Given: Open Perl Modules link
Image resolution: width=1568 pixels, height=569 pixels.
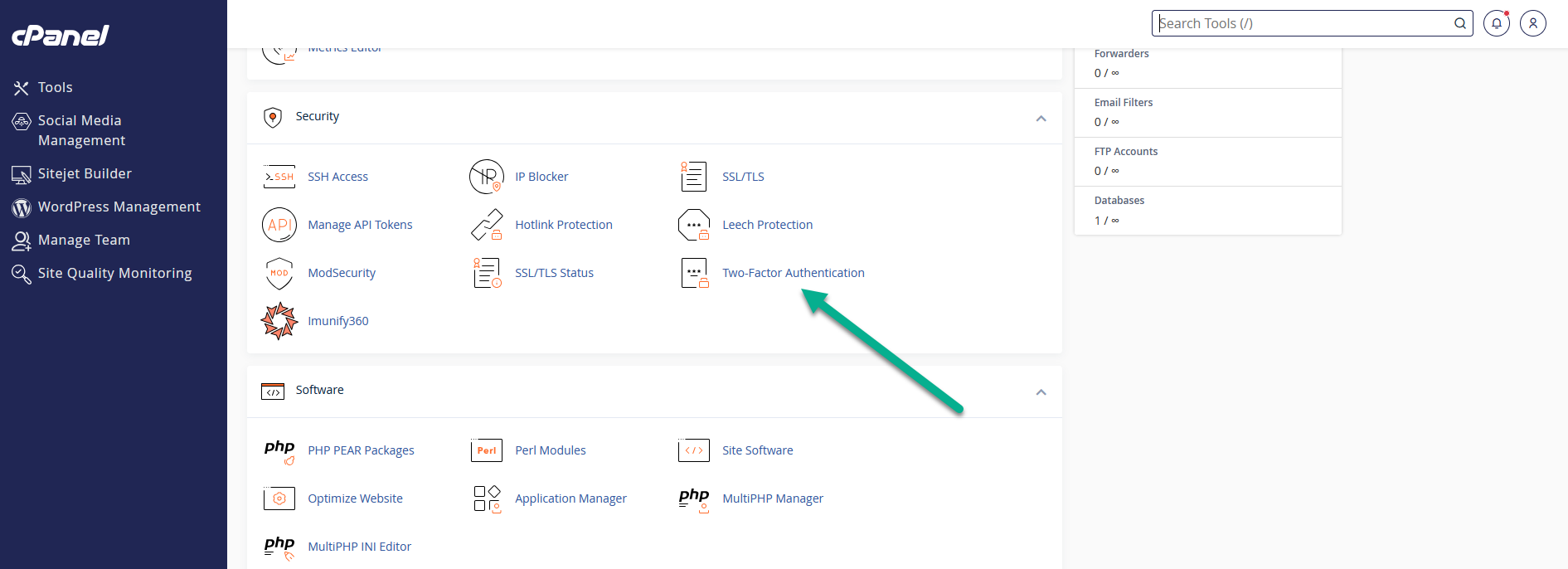Looking at the screenshot, I should pos(551,450).
